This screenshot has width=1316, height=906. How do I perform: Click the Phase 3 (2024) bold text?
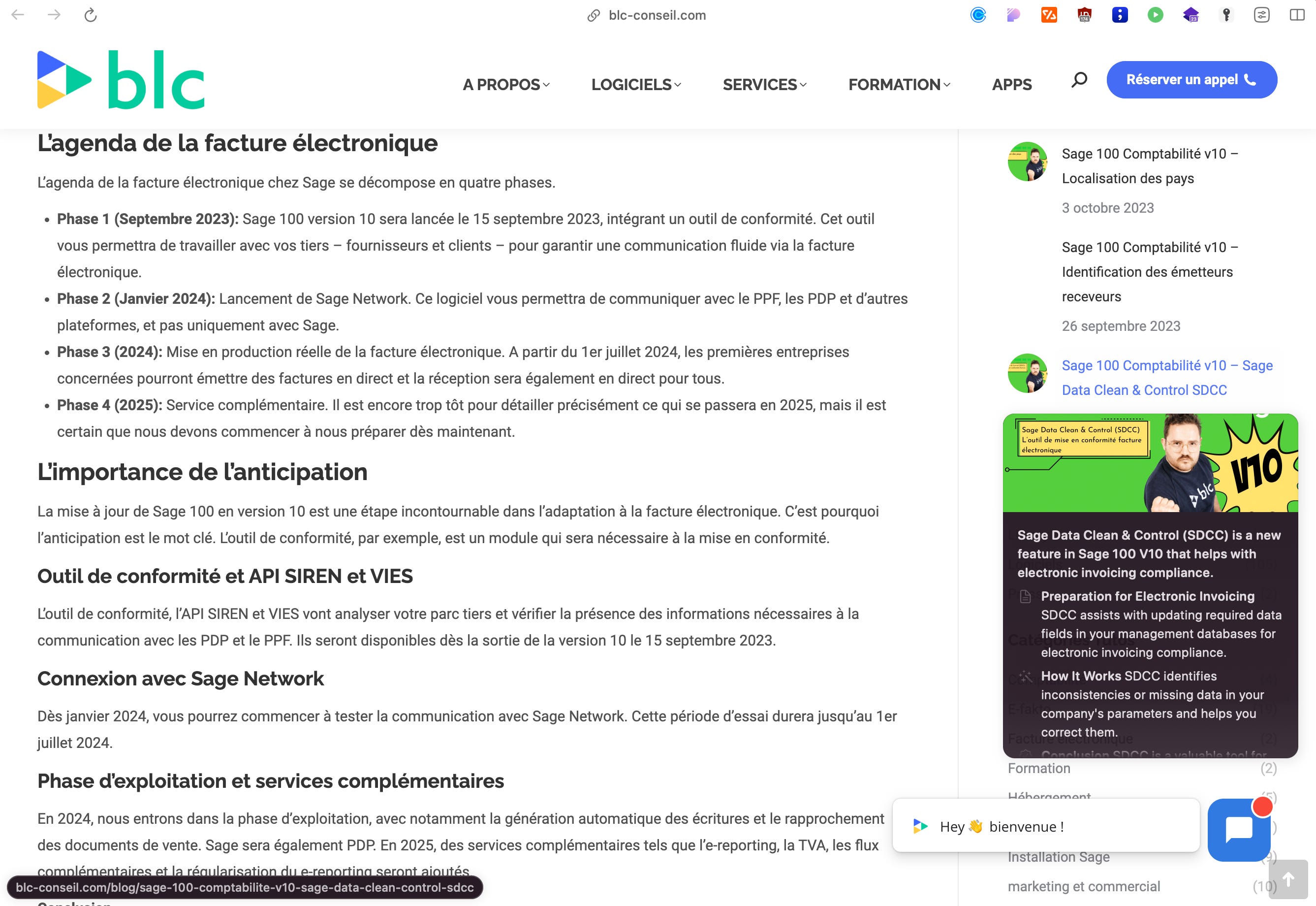109,352
